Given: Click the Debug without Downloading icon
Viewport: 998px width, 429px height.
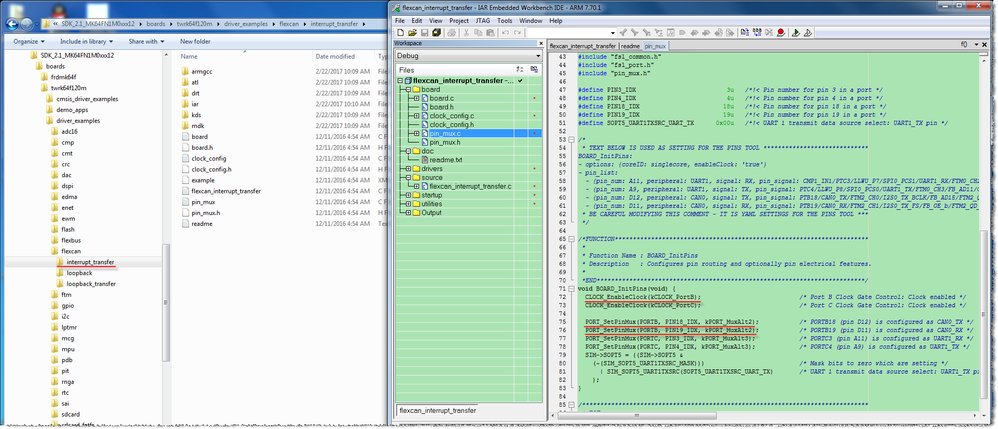Looking at the screenshot, I should pos(808,32).
